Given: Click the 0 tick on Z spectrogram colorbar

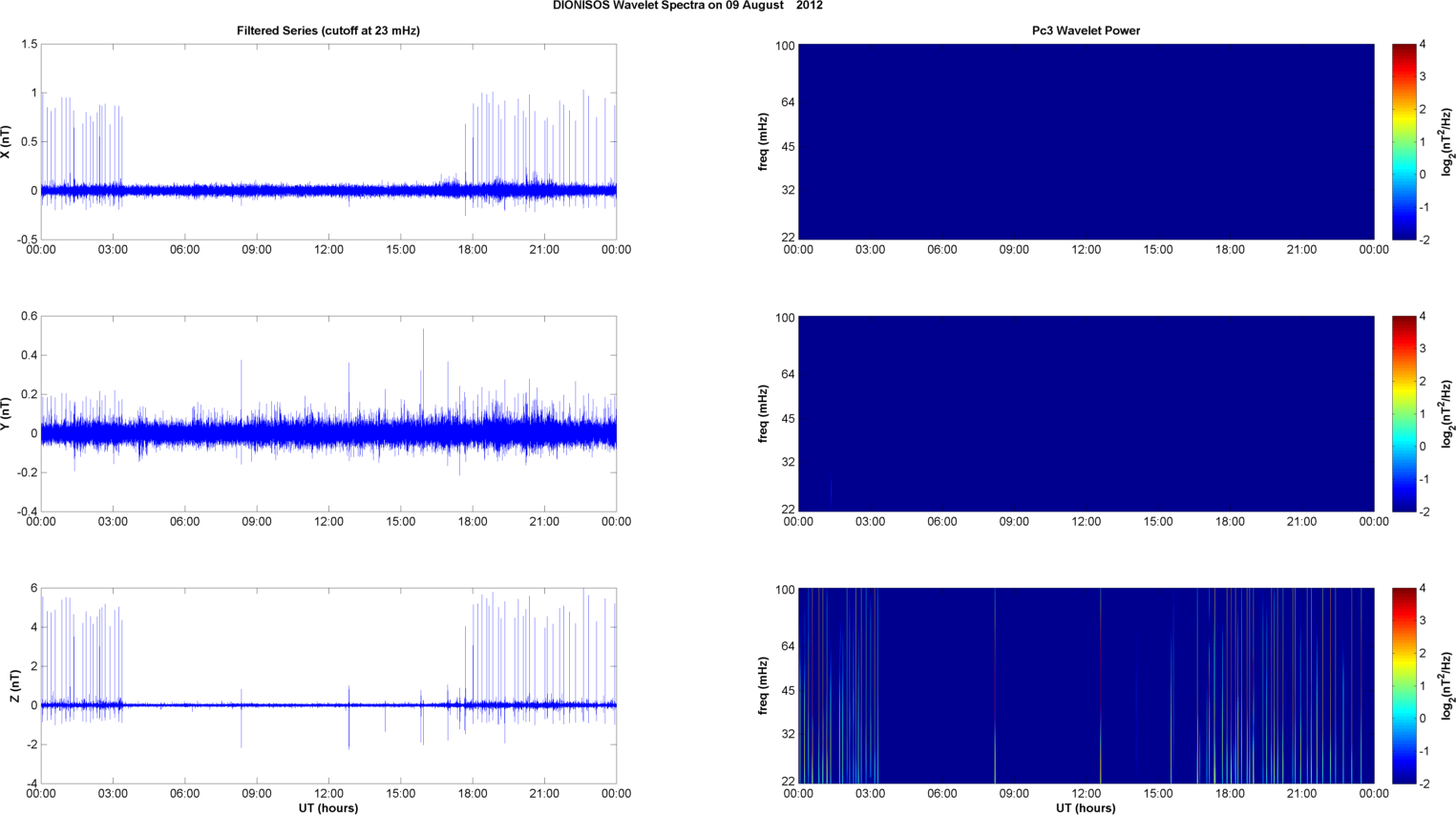Looking at the screenshot, I should [1423, 719].
